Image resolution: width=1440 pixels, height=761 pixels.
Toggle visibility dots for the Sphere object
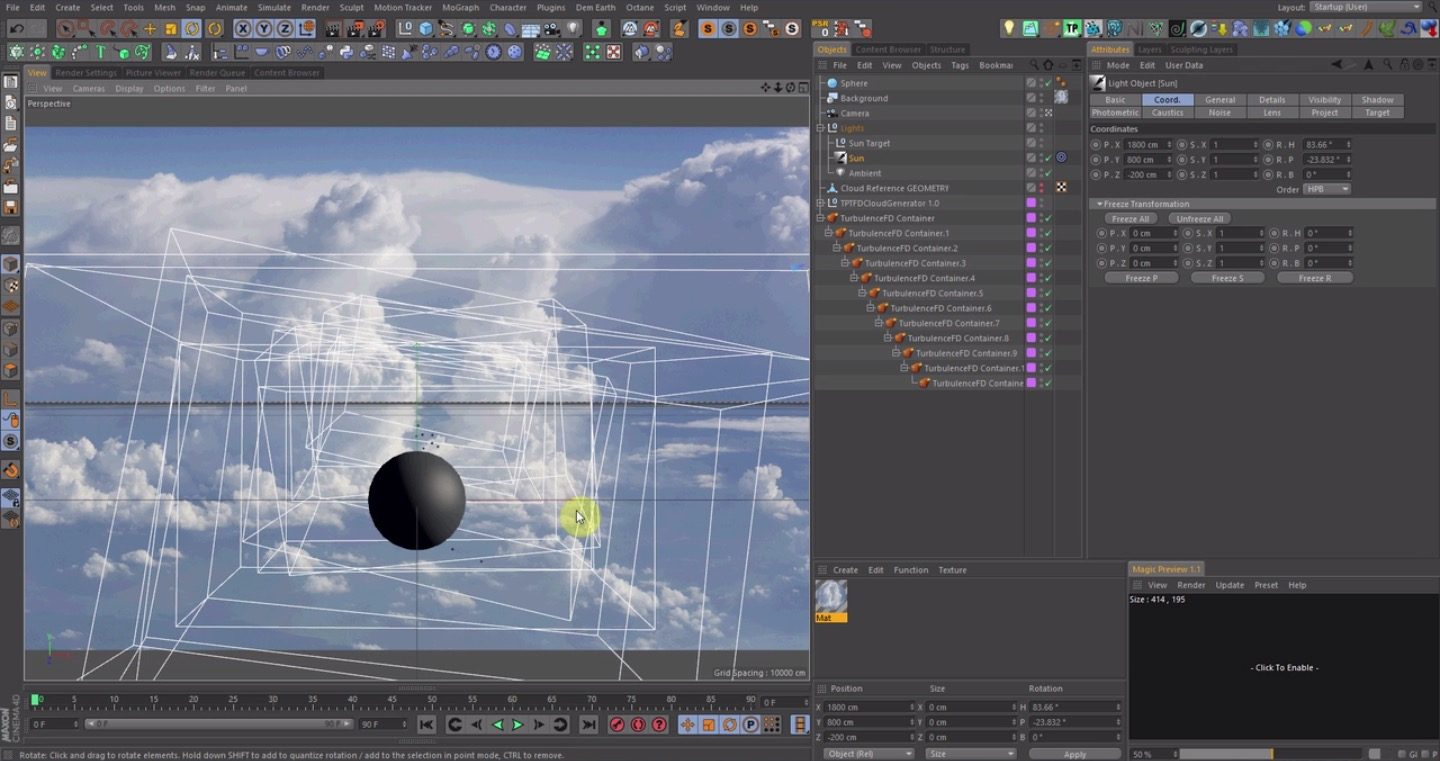coord(1040,83)
